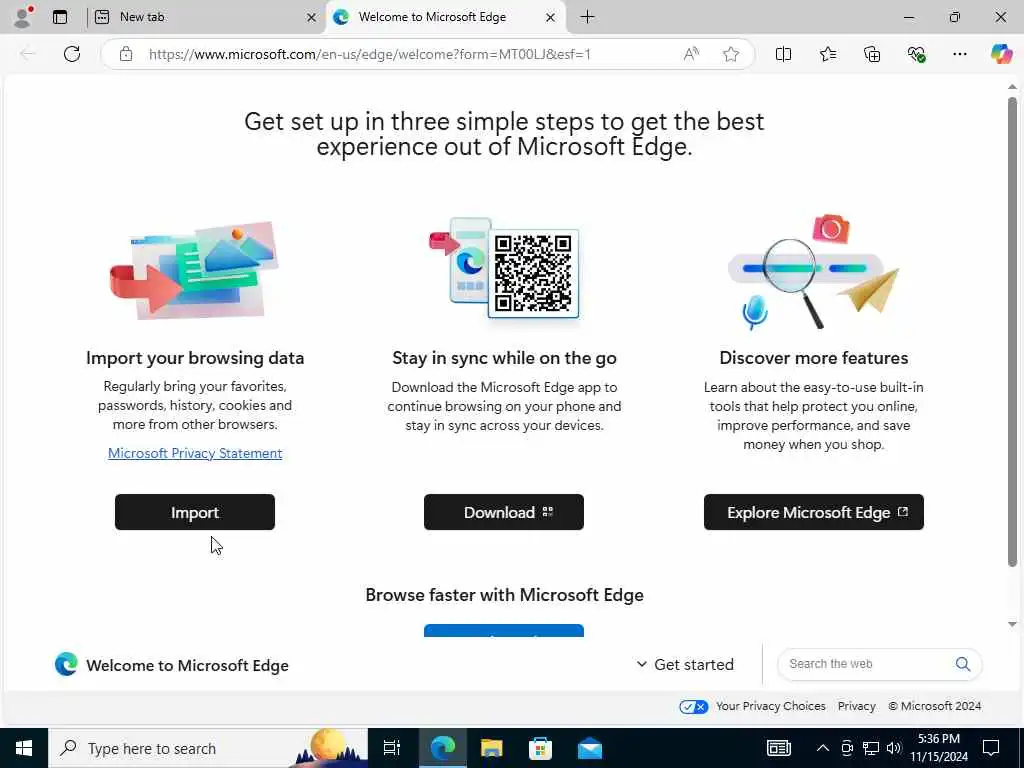
Task: Open the clock showing 5:36 PM
Action: pos(939,748)
